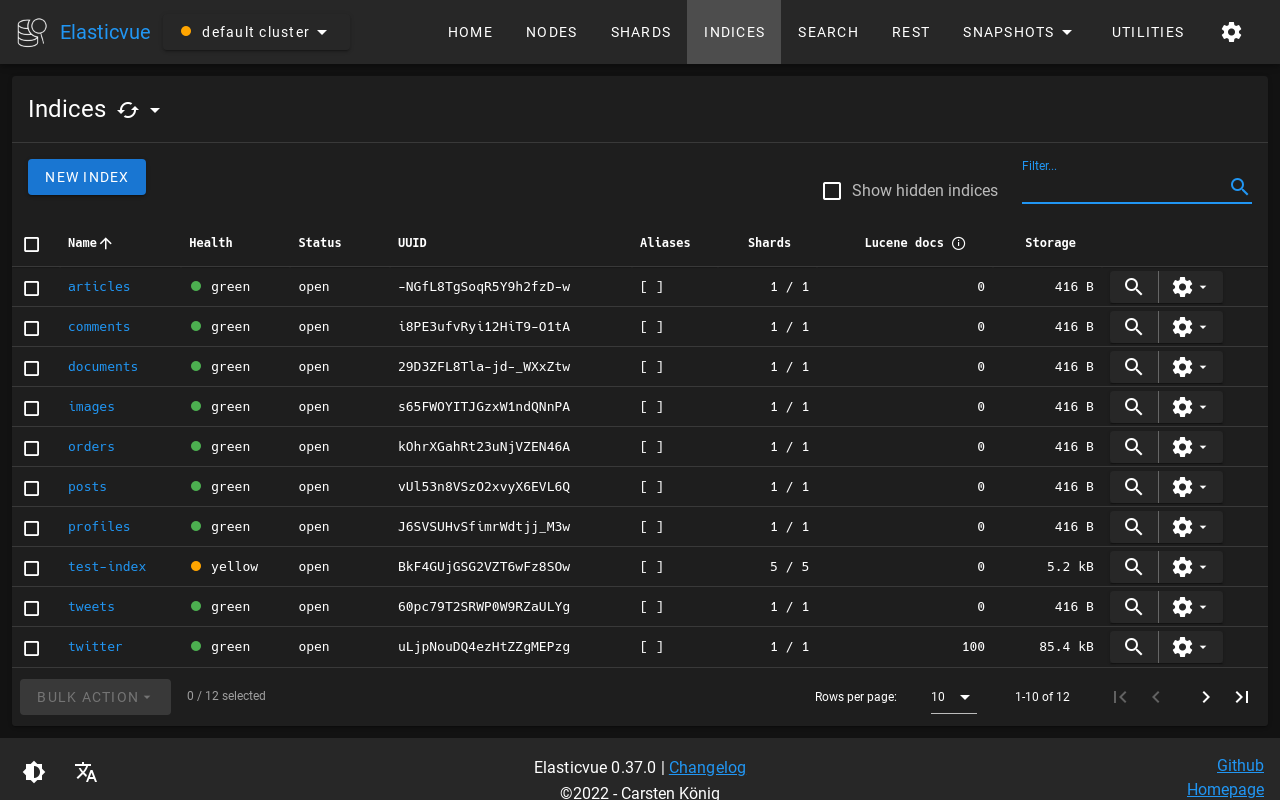
Task: Open the gear options menu for documents
Action: pyautogui.click(x=1191, y=367)
